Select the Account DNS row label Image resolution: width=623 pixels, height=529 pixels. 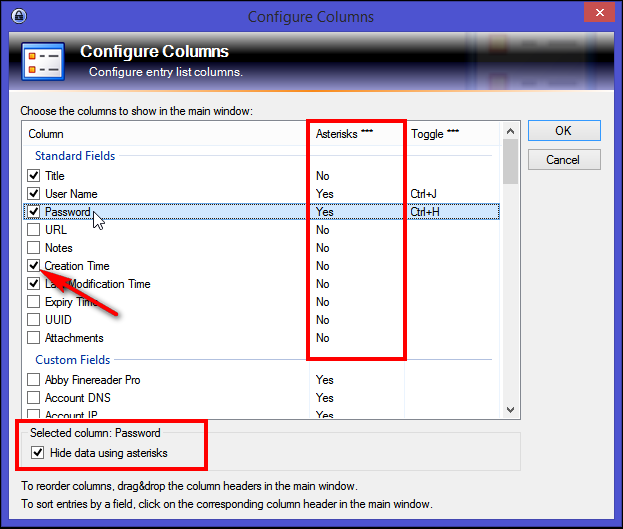click(x=78, y=398)
